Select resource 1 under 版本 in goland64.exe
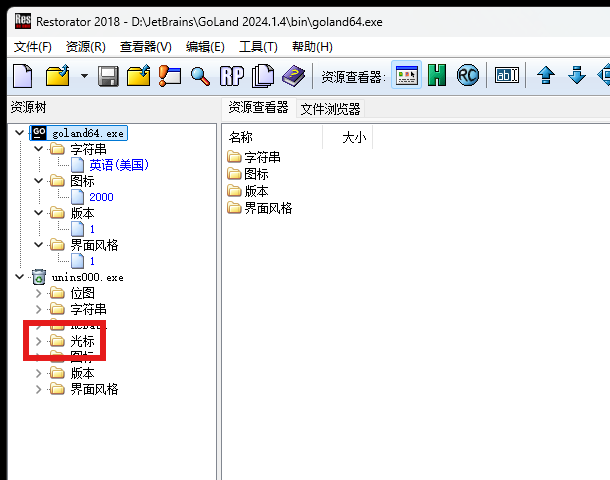The height and width of the screenshot is (480, 610). pyautogui.click(x=92, y=229)
